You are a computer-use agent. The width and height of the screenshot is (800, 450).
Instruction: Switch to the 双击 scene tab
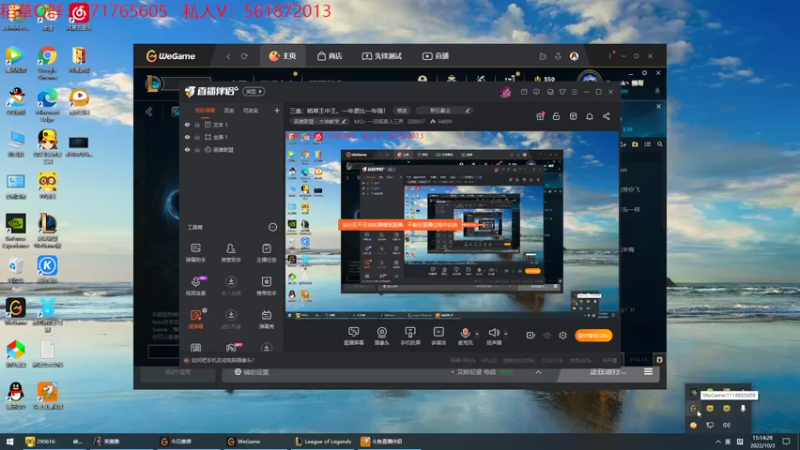[x=229, y=110]
